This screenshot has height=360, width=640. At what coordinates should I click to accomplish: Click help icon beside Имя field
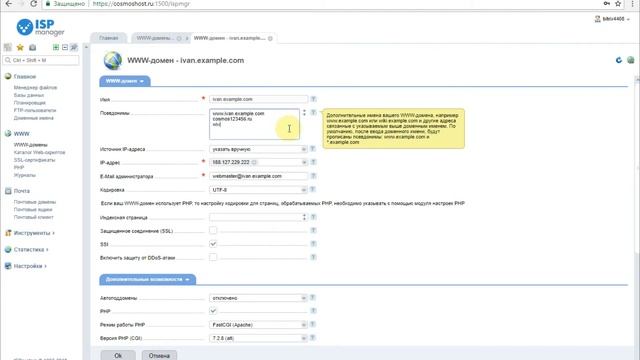click(x=313, y=99)
